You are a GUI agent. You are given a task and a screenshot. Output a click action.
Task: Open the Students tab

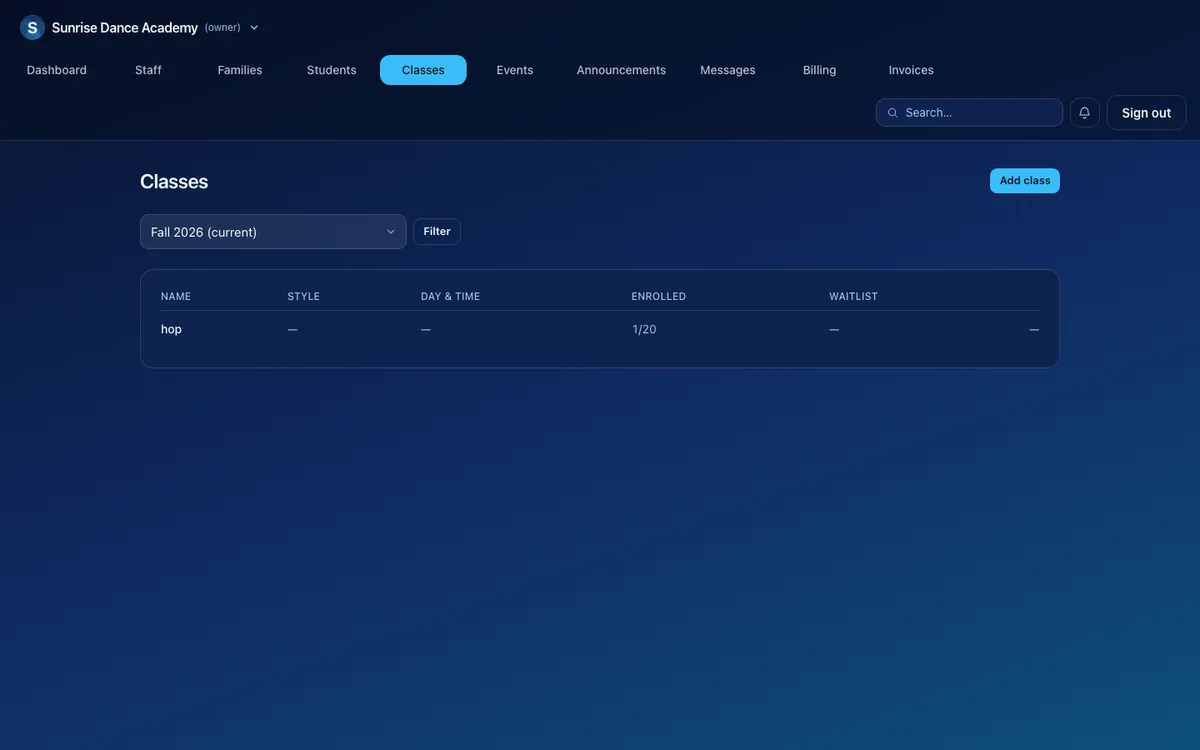(332, 70)
